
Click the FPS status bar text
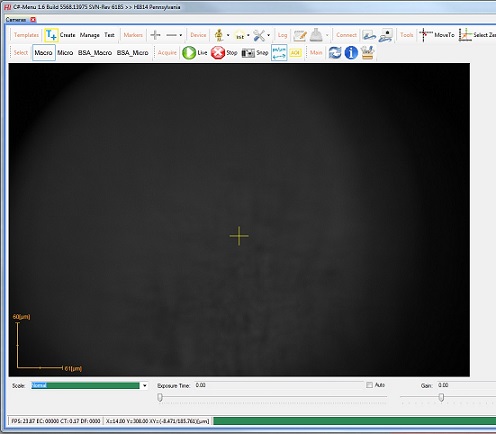[56, 421]
